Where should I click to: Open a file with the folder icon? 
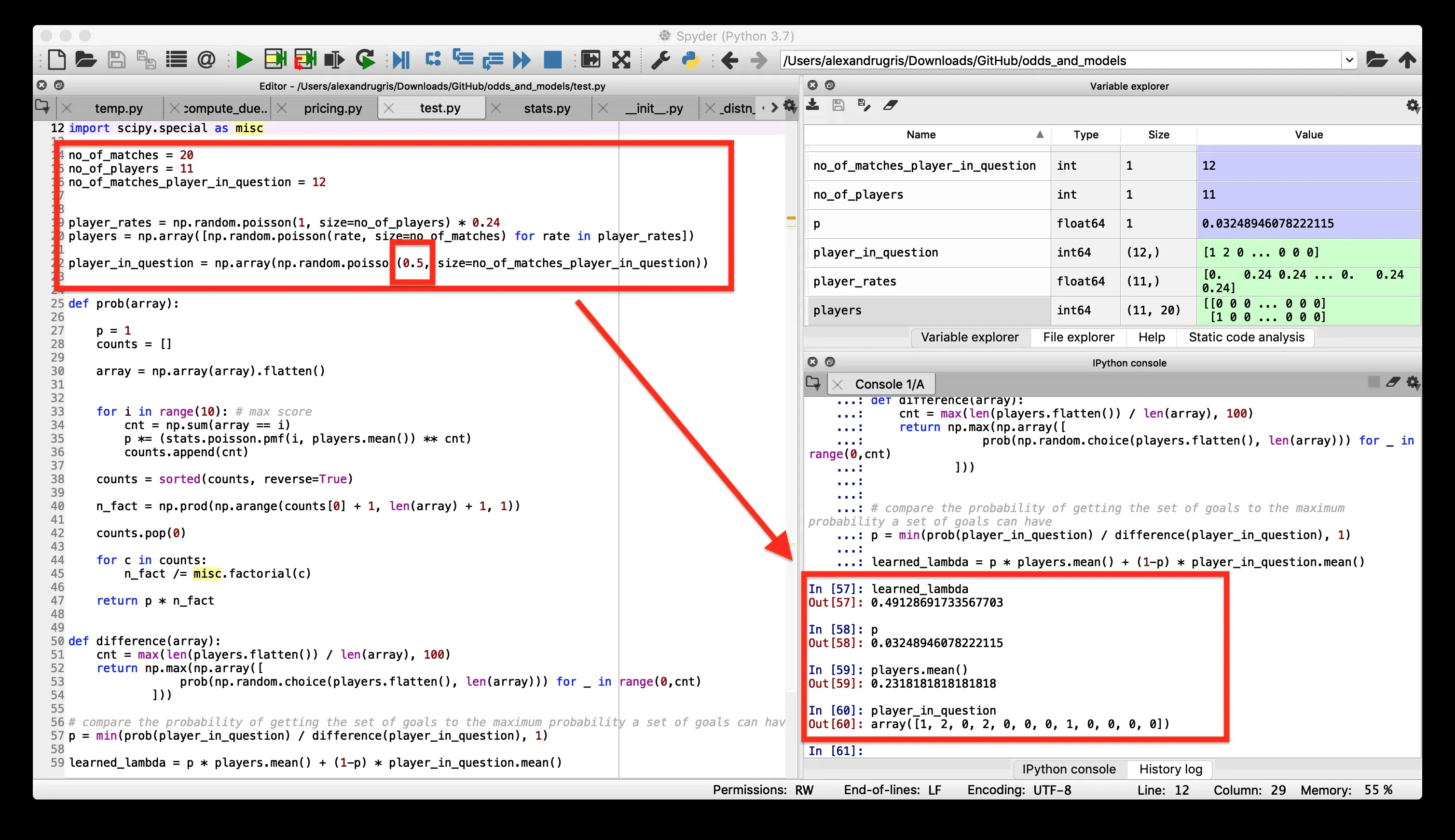click(86, 59)
